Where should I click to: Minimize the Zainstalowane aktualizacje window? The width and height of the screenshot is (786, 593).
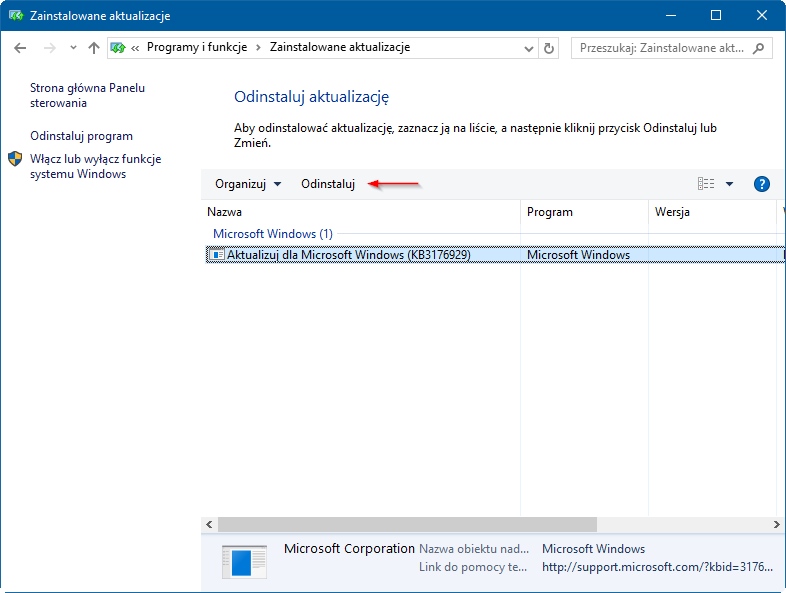pos(671,16)
